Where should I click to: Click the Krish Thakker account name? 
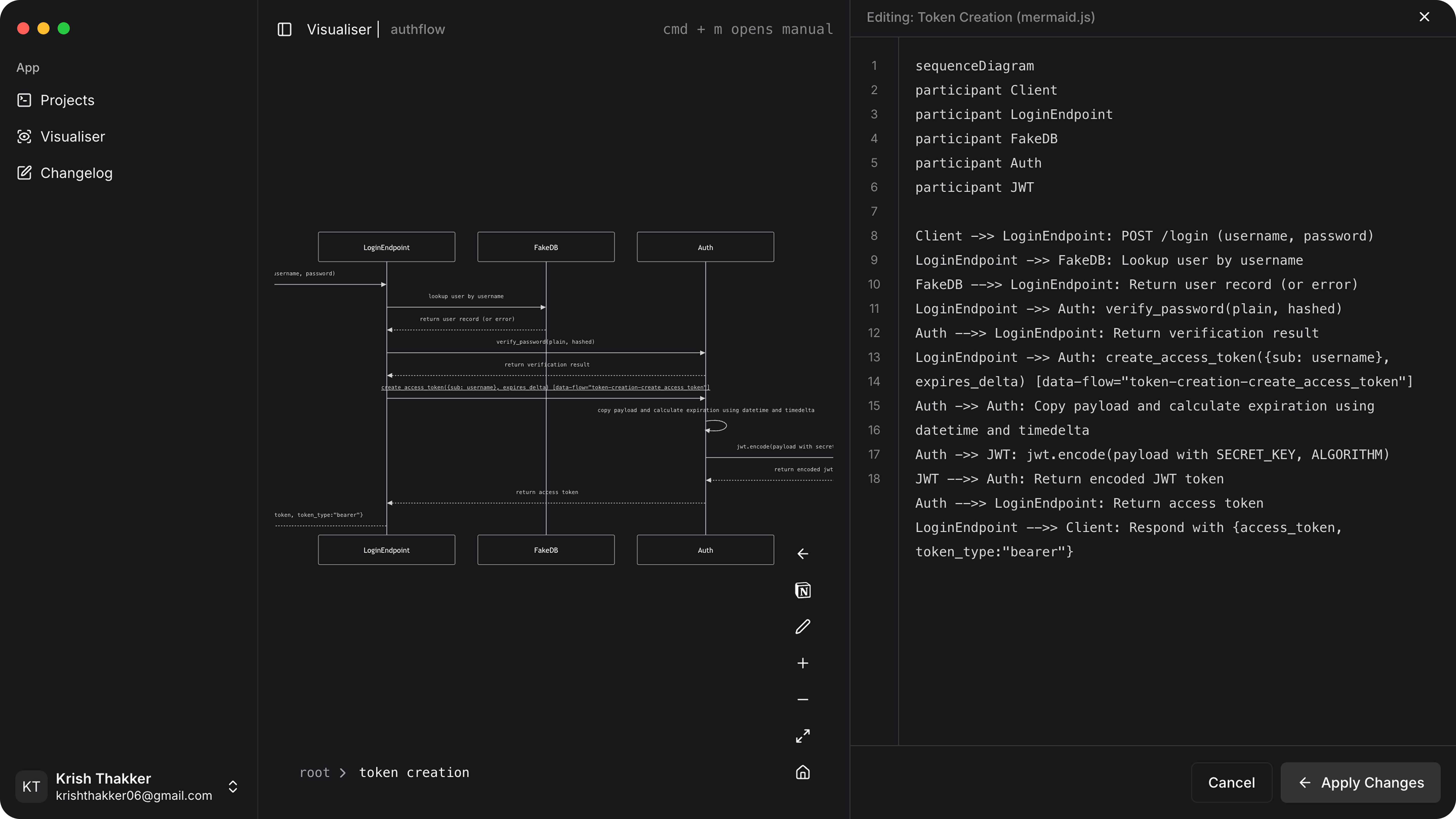(x=103, y=778)
